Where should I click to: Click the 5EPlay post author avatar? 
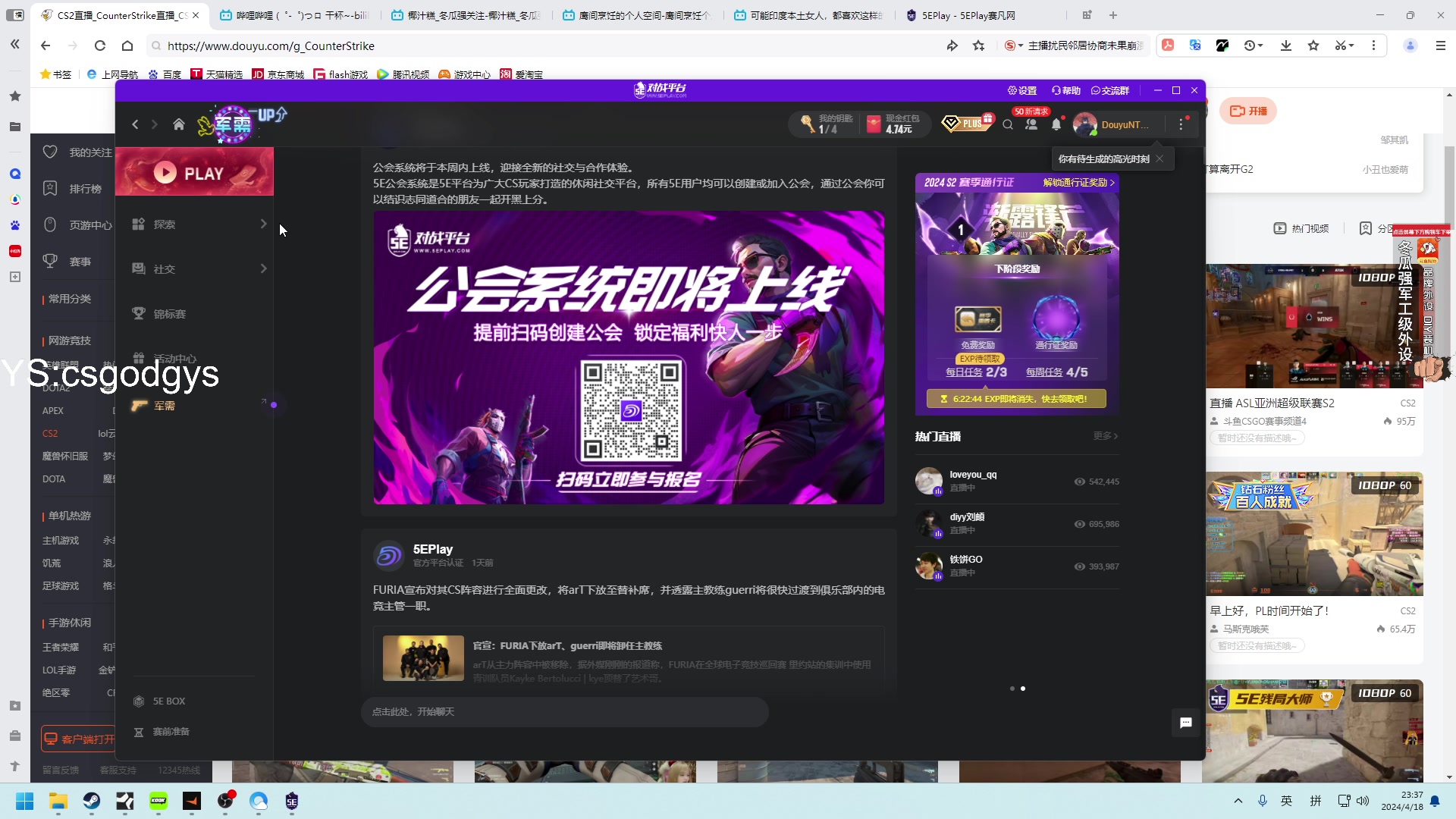(389, 555)
